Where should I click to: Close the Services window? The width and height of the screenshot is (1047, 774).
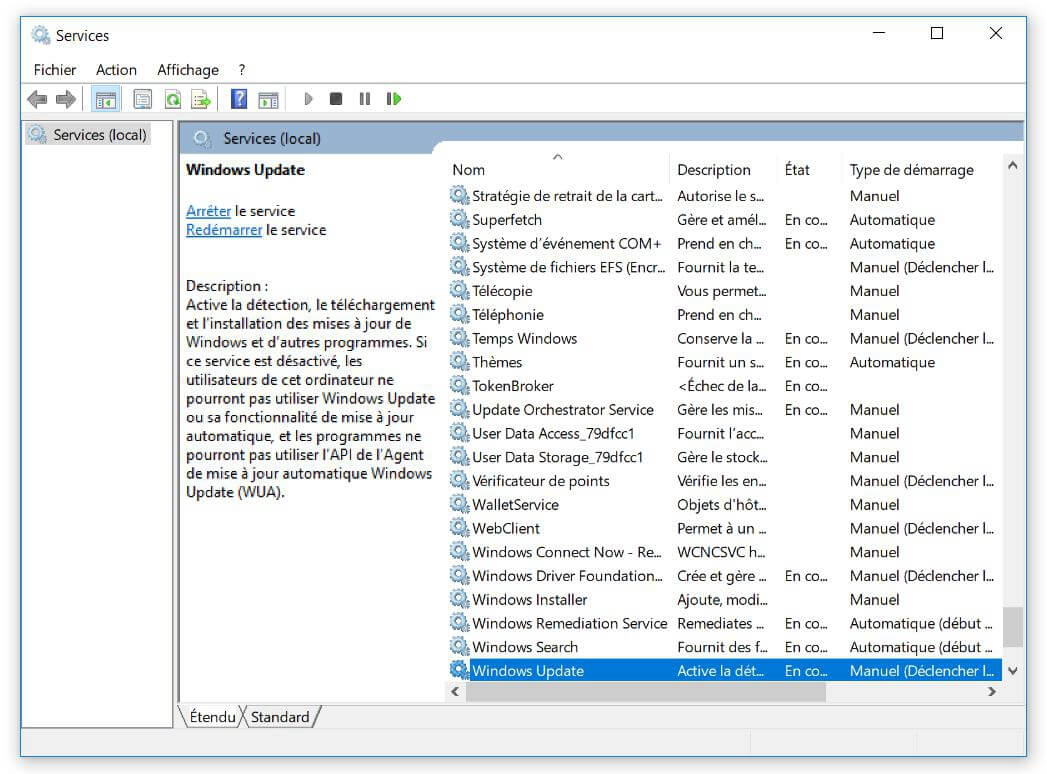[x=996, y=33]
